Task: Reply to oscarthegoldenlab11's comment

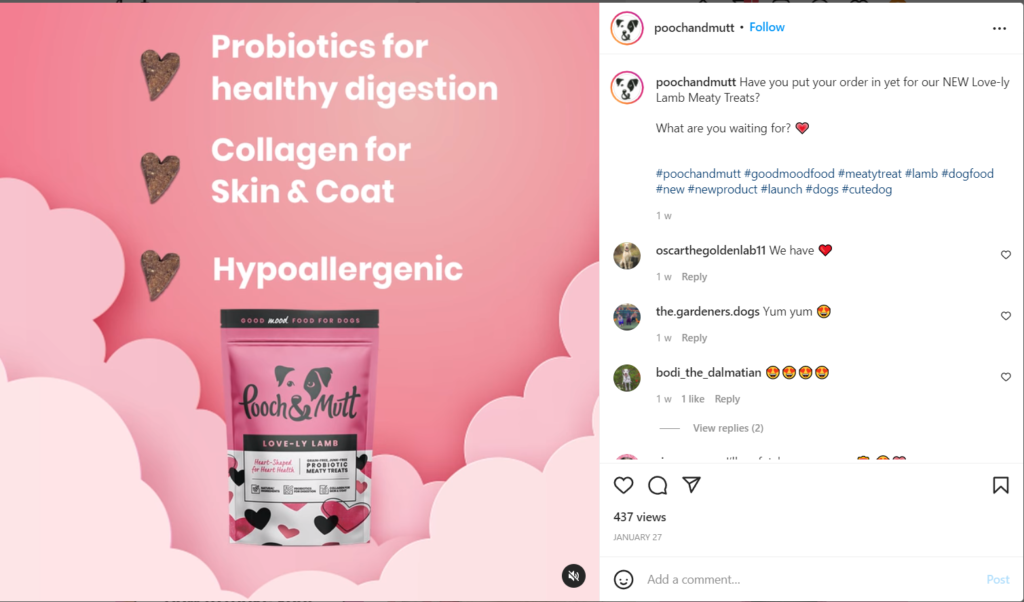Action: (694, 277)
